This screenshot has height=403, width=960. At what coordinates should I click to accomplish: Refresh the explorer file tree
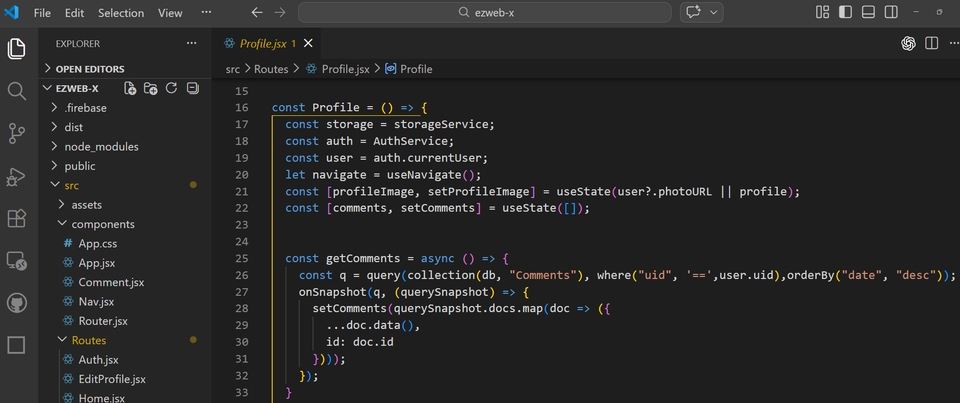click(x=171, y=88)
